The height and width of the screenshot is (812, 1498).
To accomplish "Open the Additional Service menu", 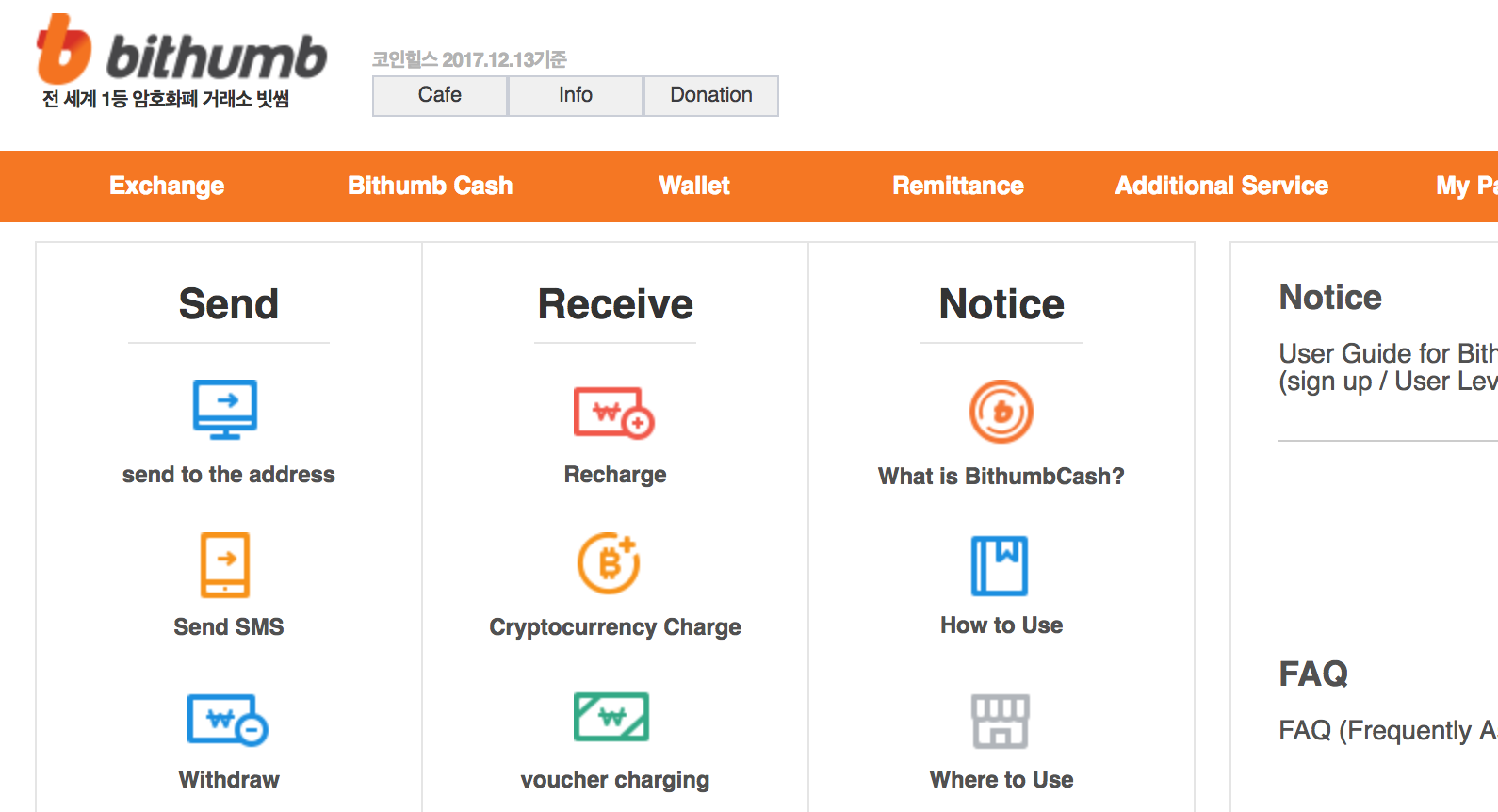I will coord(1222,186).
